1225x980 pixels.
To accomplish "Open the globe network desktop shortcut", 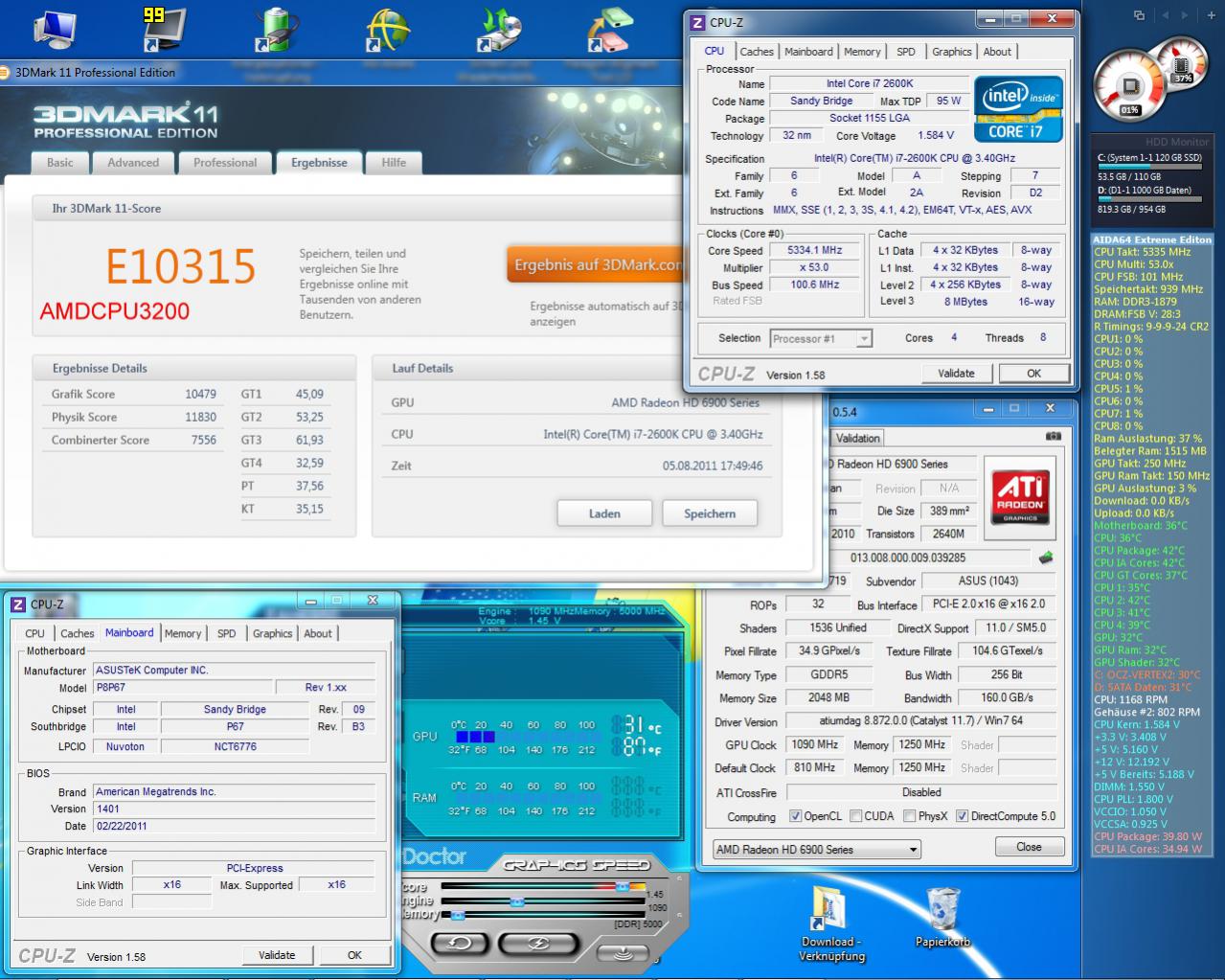I will pyautogui.click(x=389, y=29).
